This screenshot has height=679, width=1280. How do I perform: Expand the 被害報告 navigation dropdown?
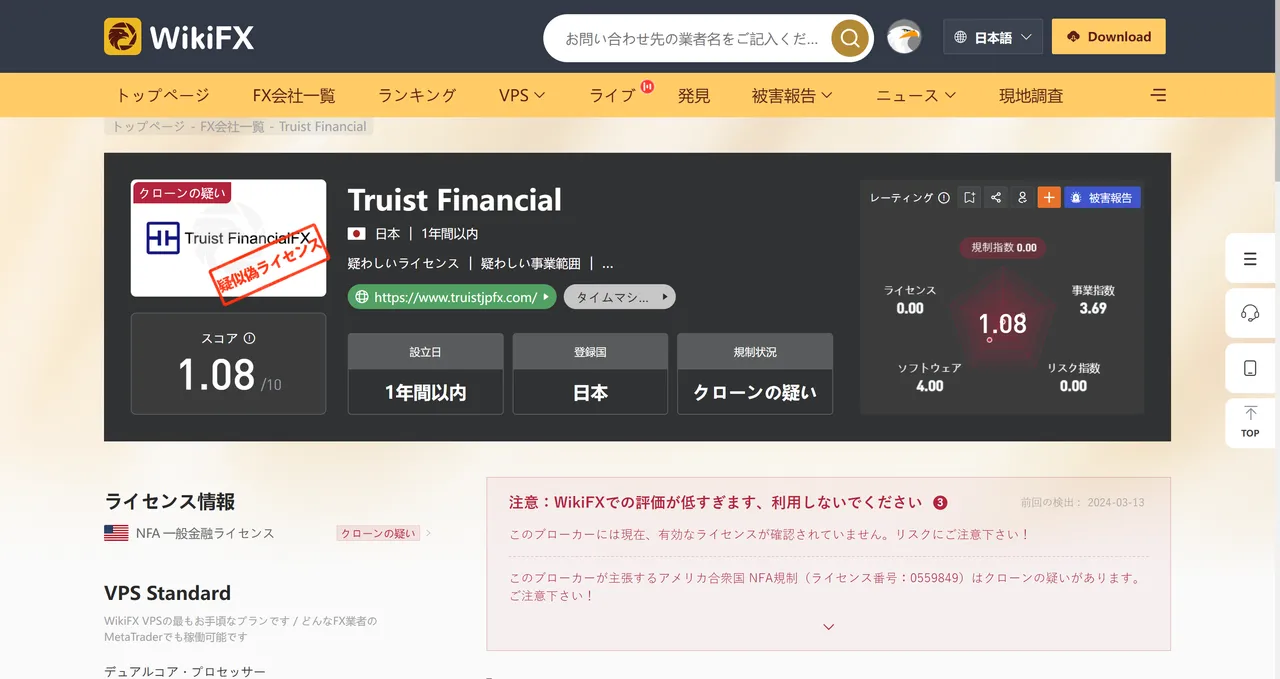pos(792,95)
